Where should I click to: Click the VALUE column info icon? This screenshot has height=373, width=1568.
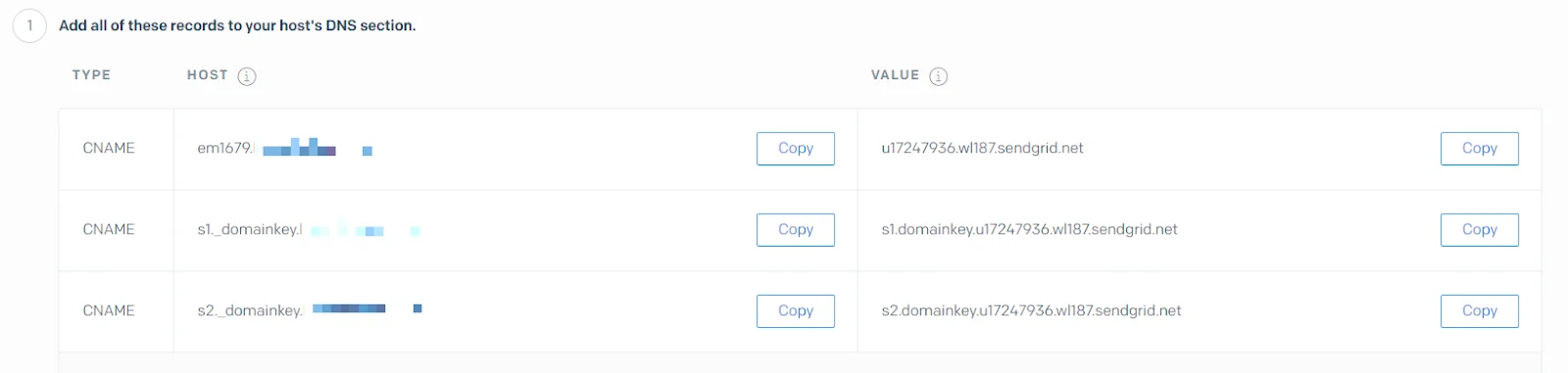939,76
